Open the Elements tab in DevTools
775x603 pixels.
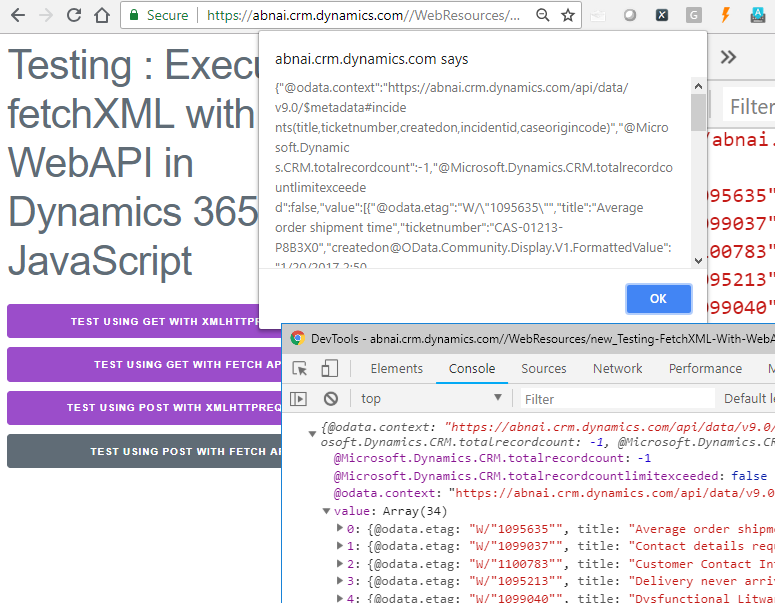pos(396,369)
